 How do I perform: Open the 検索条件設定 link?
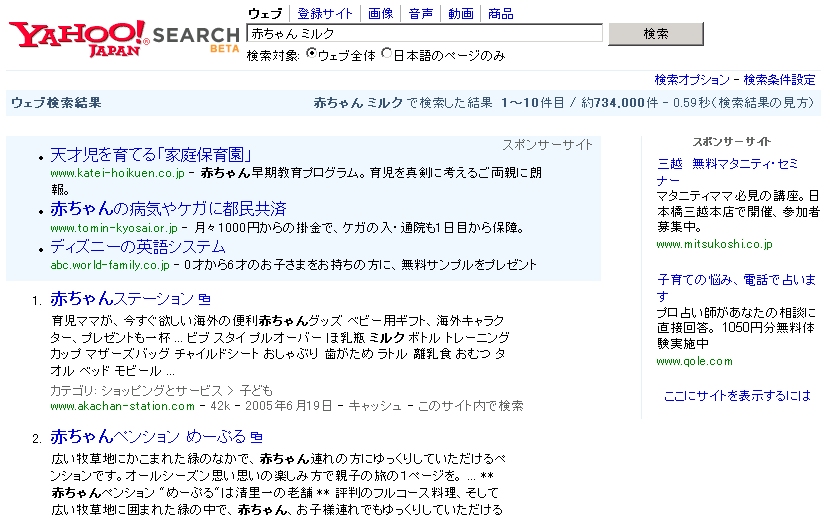pos(779,80)
